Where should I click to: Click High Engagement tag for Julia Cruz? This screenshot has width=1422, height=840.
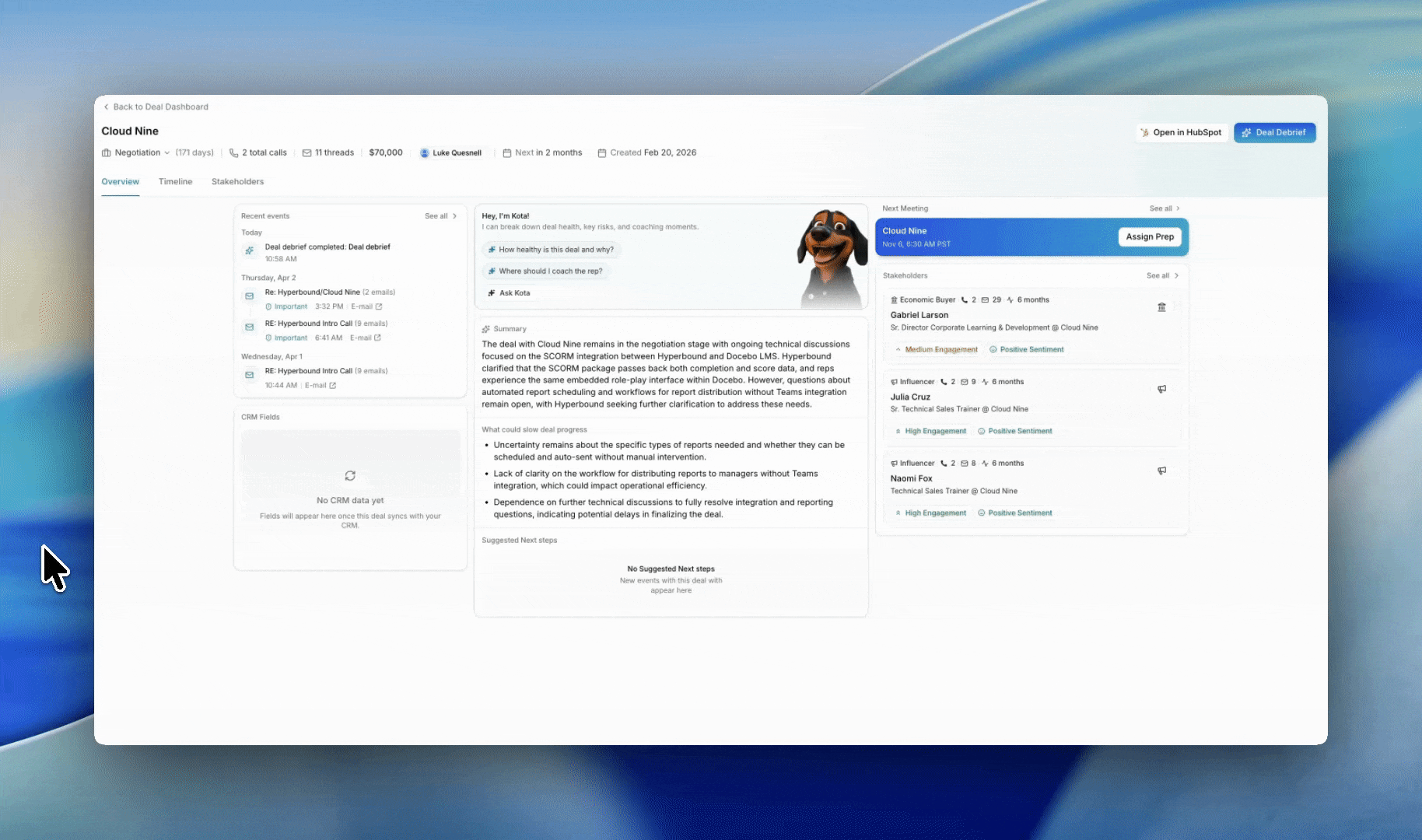[930, 431]
